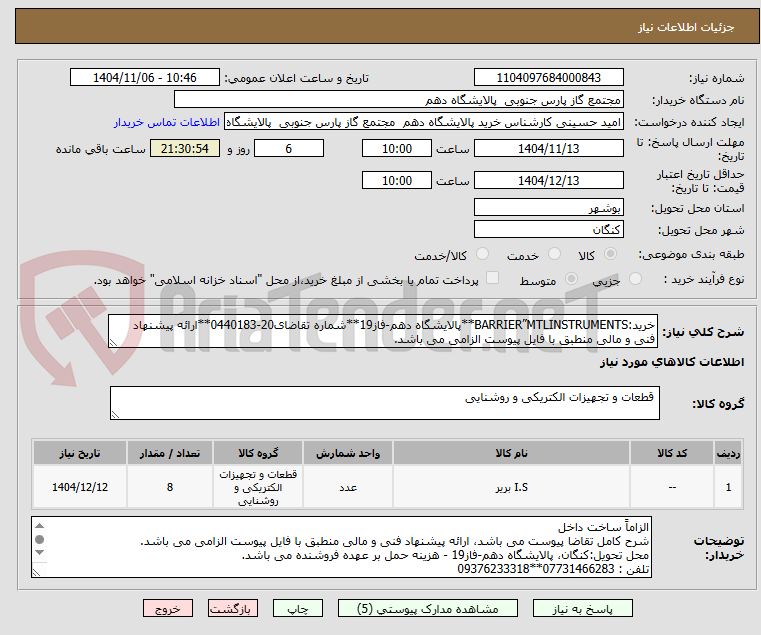Click the quantity cell showing 8
Viewport: 761px width, 635px height.
tap(170, 487)
